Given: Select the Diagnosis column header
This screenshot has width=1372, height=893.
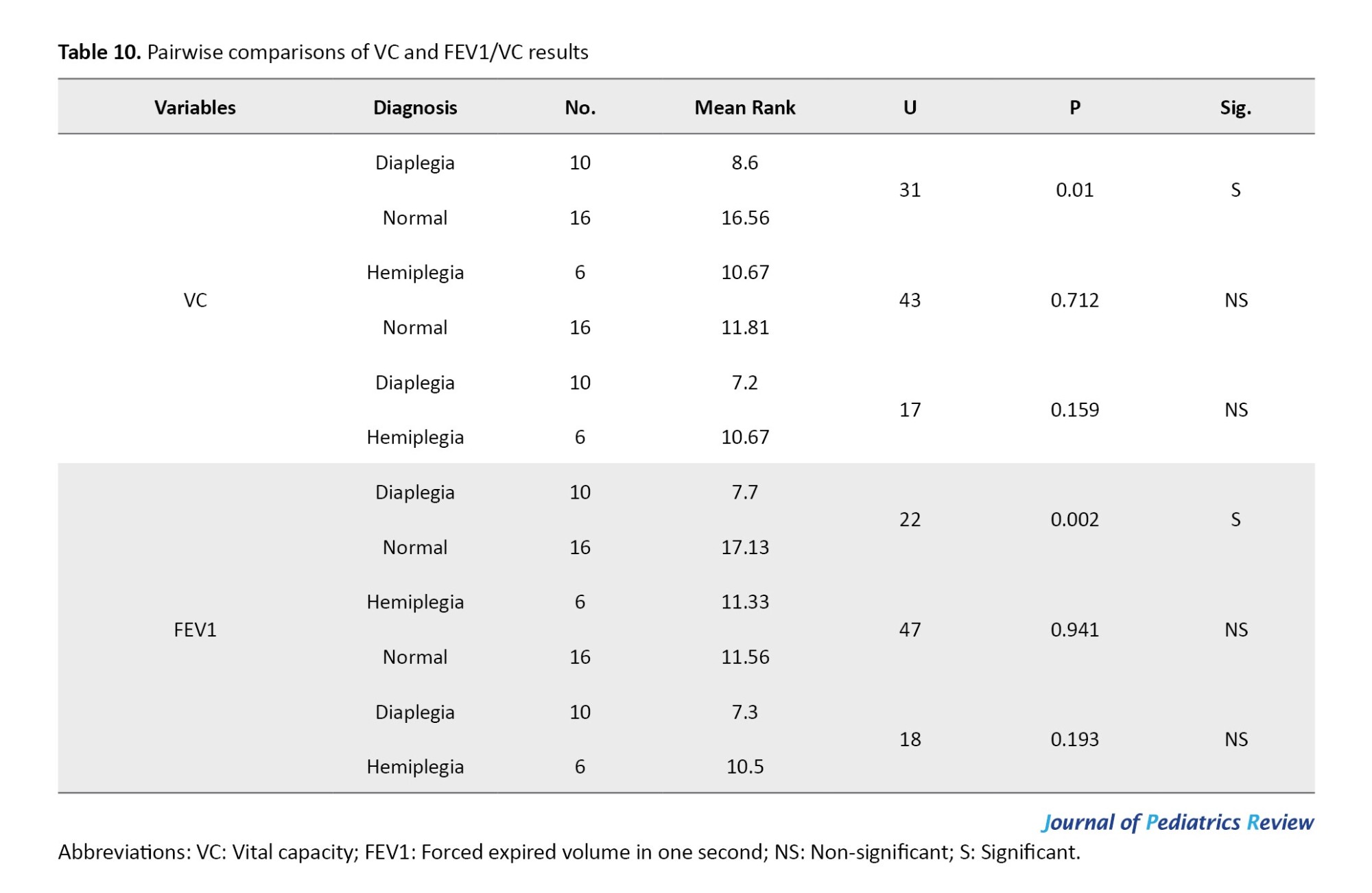Looking at the screenshot, I should point(415,108).
